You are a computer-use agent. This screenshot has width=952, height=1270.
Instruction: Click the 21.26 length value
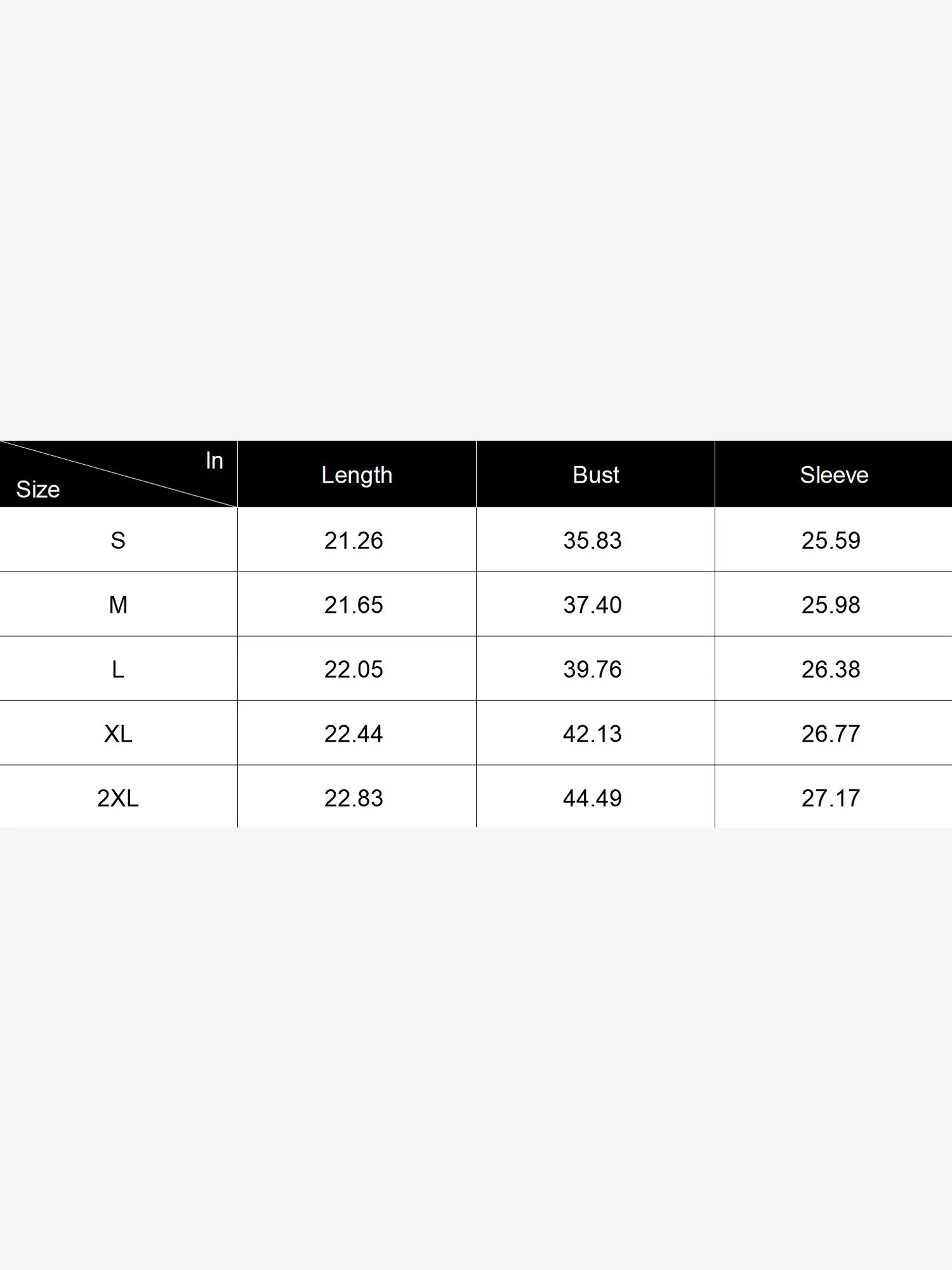coord(354,540)
